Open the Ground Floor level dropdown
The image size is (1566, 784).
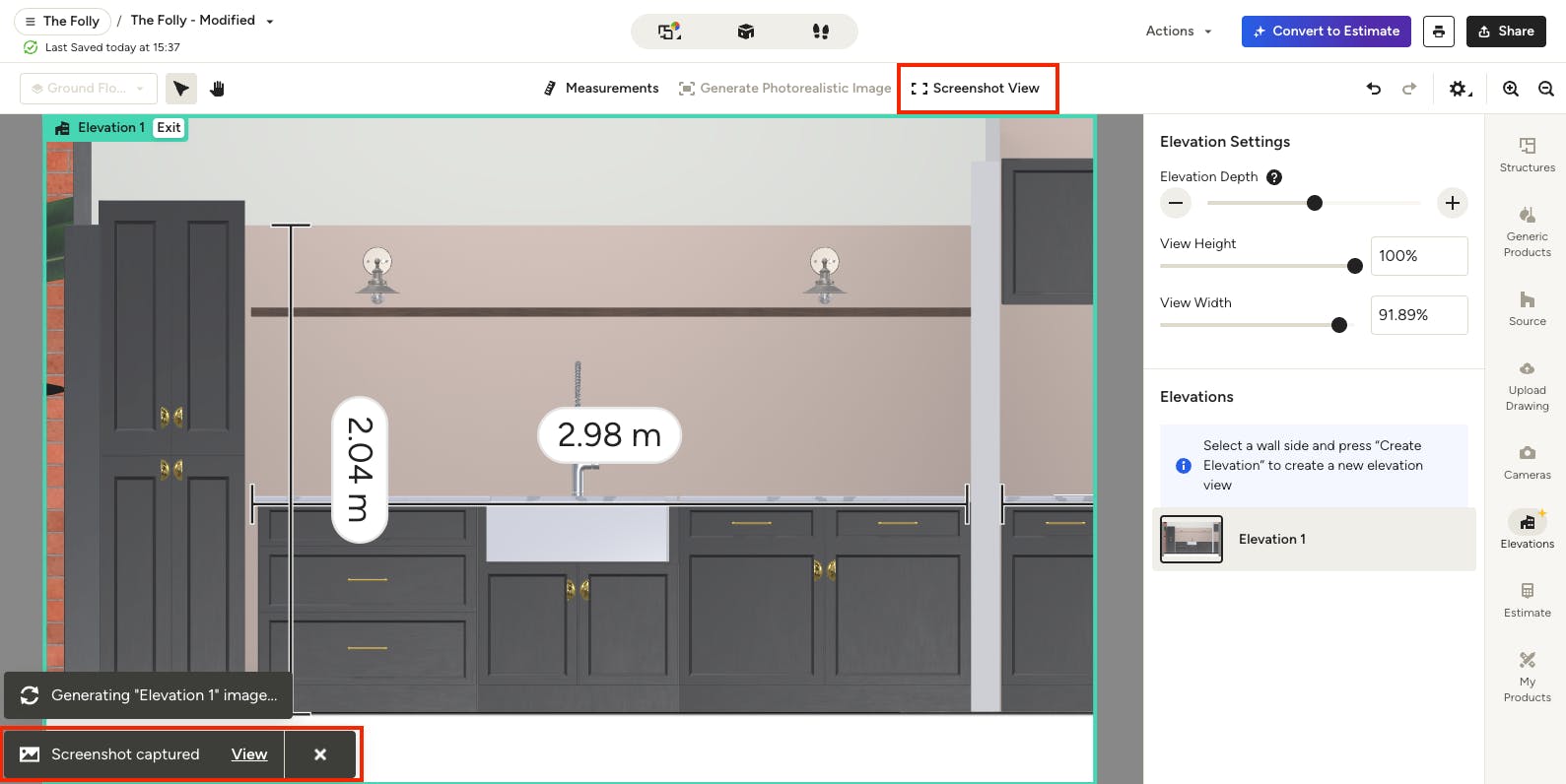88,89
